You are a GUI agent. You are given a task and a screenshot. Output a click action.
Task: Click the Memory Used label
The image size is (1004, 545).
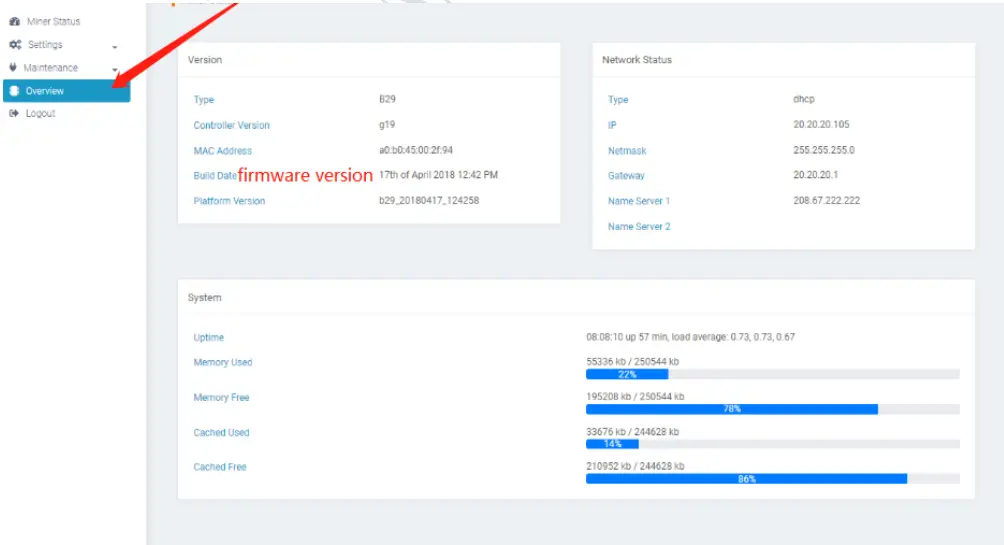point(223,362)
